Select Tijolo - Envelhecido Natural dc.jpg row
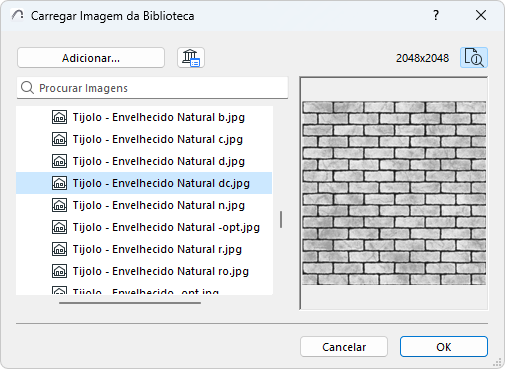505x369 pixels. (x=144, y=183)
